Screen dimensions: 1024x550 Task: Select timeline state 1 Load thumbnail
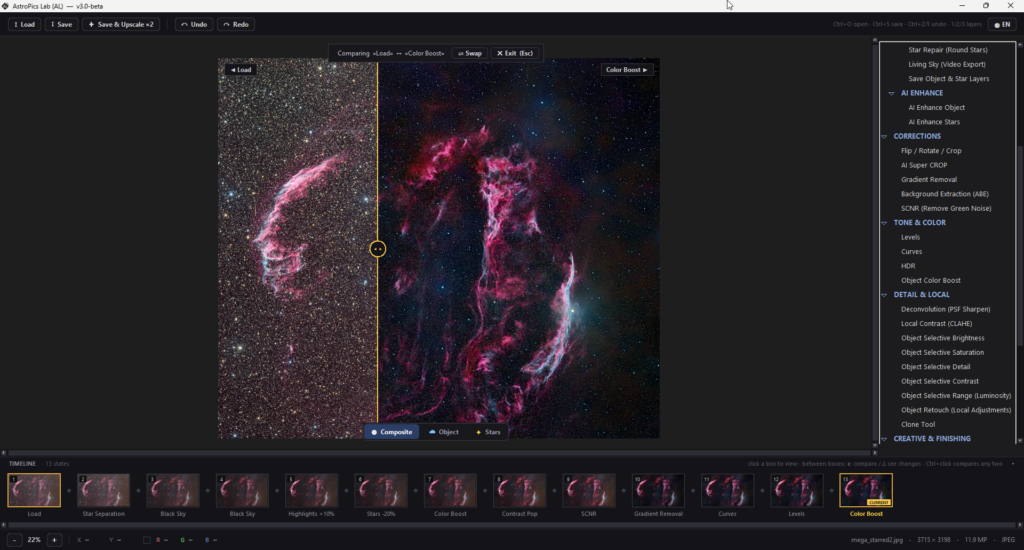tap(34, 490)
